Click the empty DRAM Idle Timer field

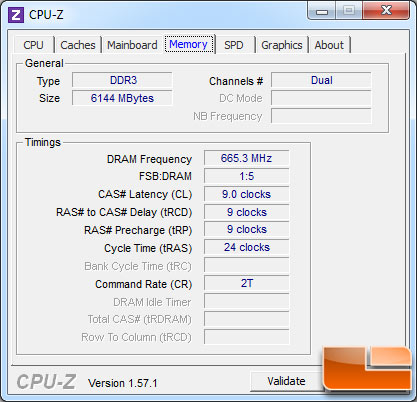point(247,302)
